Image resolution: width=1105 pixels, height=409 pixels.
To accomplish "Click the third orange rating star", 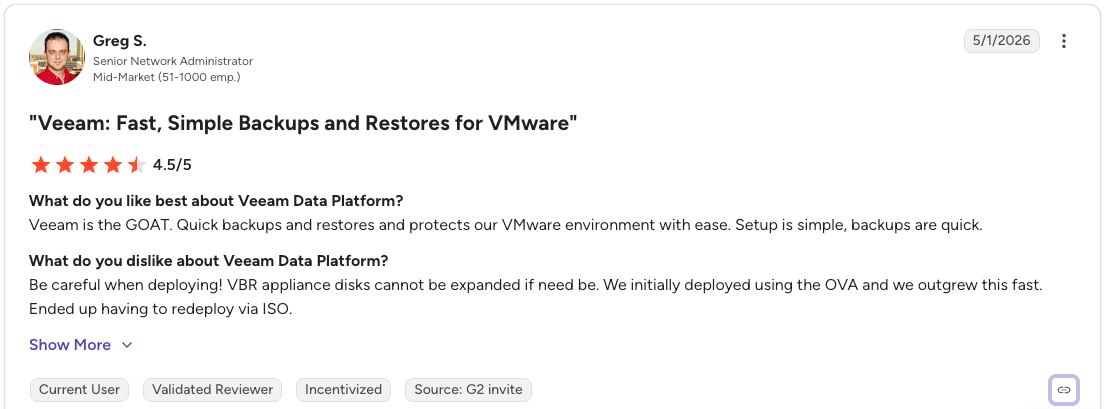I will [x=89, y=166].
